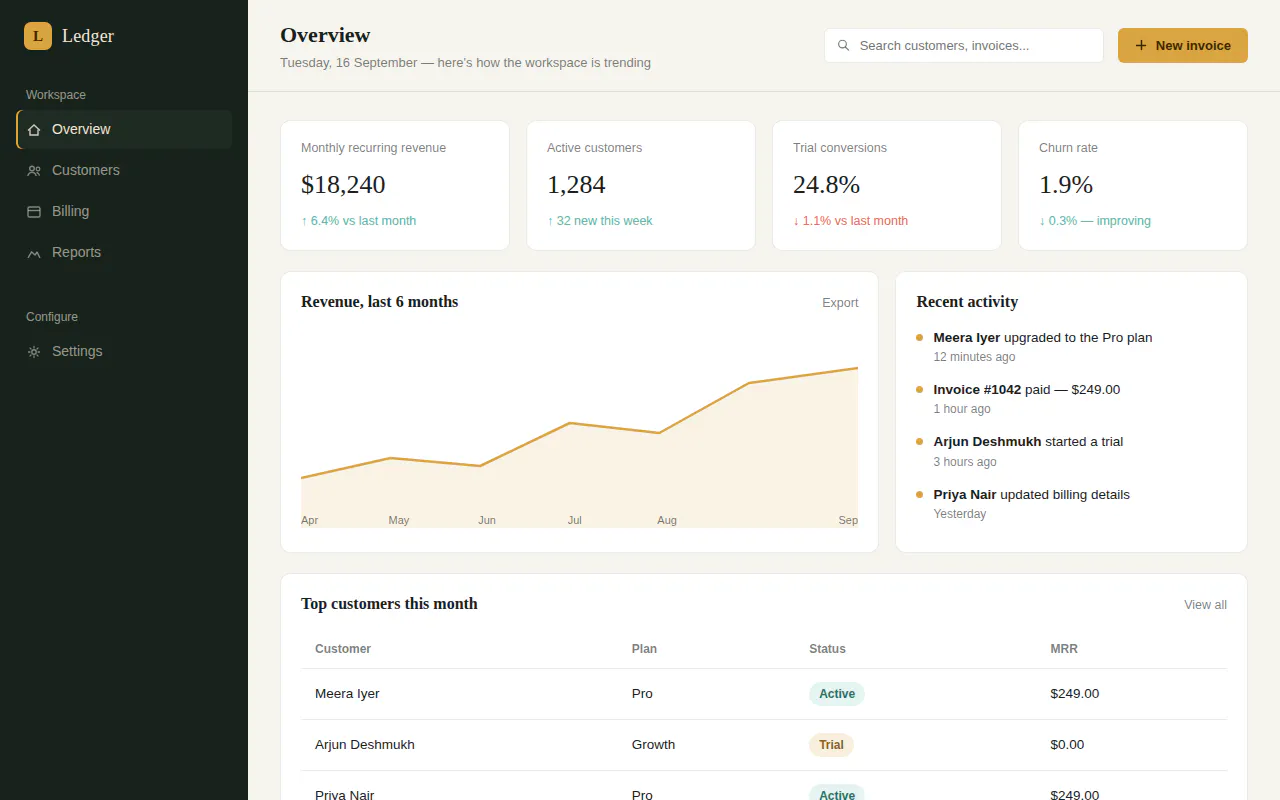The height and width of the screenshot is (800, 1280).
Task: Click the Ledger logo icon
Action: point(38,36)
